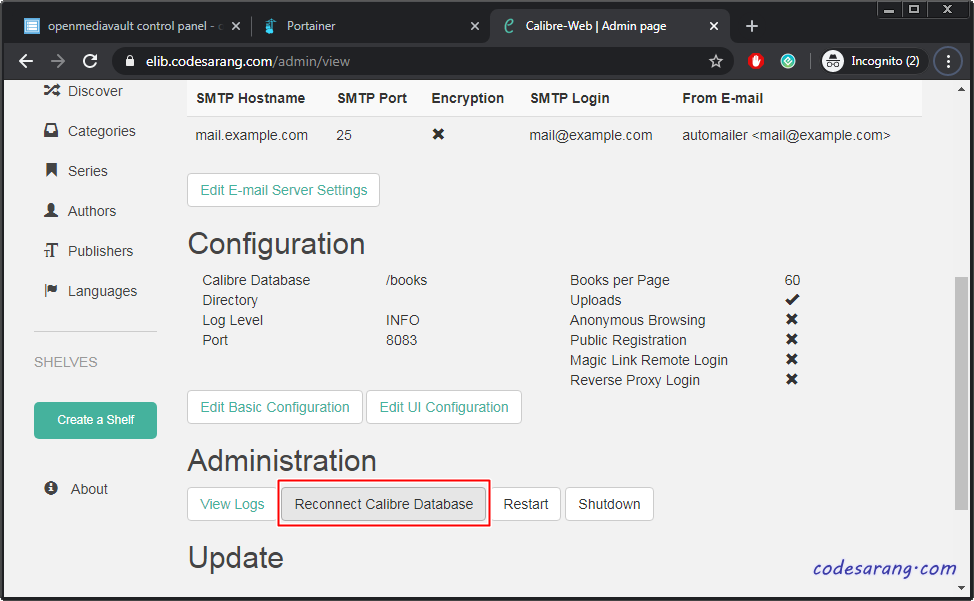Viewport: 974px width, 601px height.
Task: Go back to the previous page
Action: click(26, 61)
